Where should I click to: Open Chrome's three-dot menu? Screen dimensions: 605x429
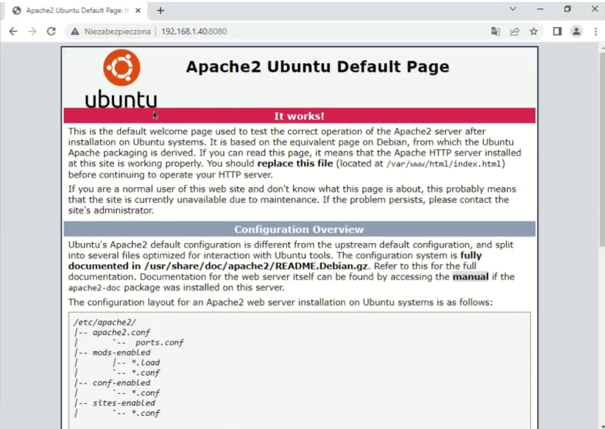pyautogui.click(x=595, y=31)
